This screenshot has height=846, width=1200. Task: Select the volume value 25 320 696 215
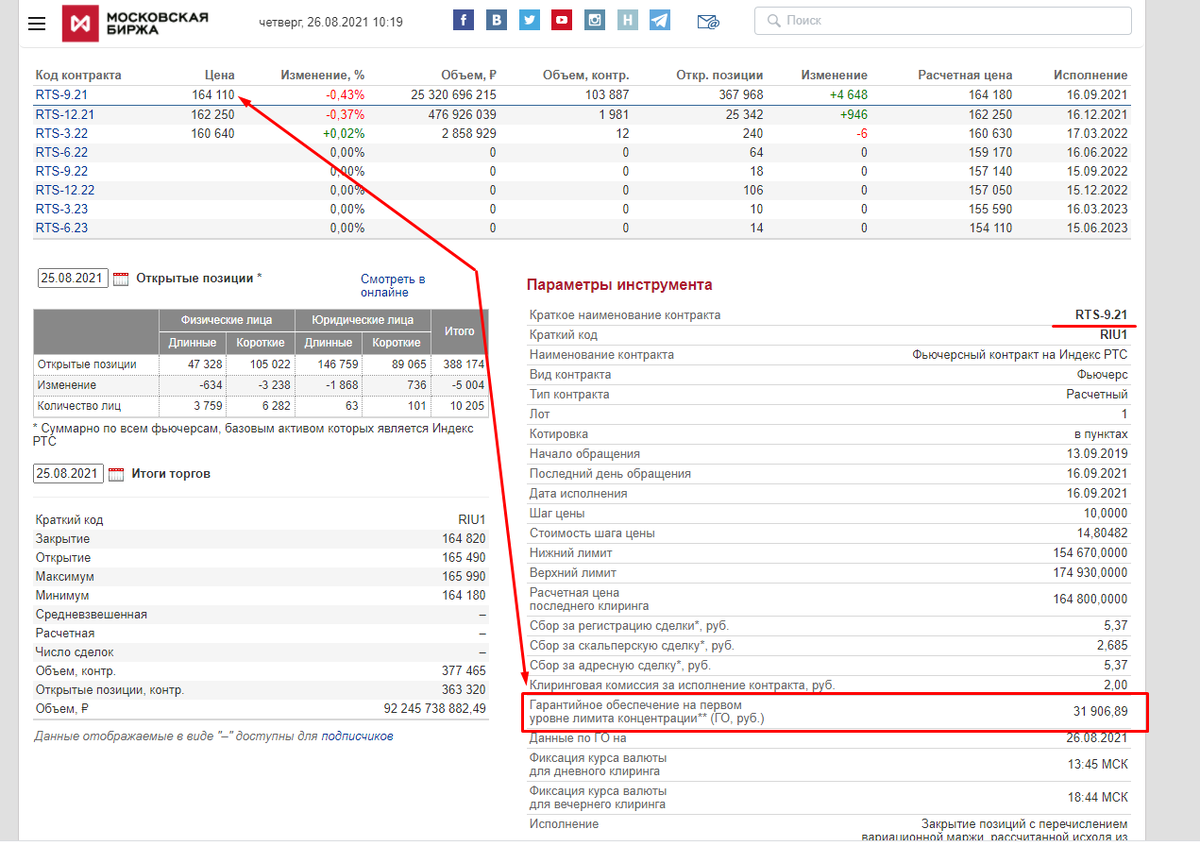[454, 95]
